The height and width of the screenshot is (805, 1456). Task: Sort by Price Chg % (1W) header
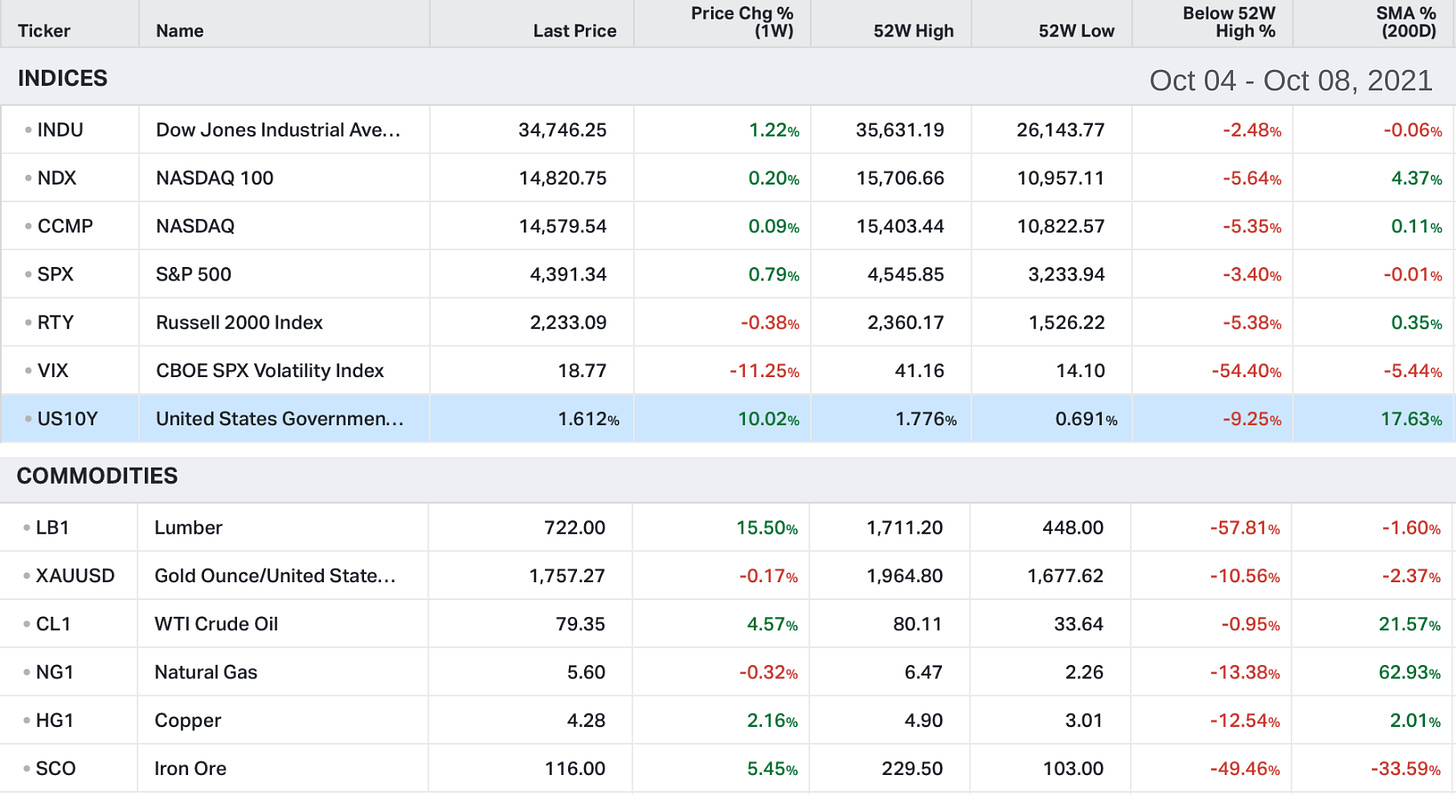743,22
